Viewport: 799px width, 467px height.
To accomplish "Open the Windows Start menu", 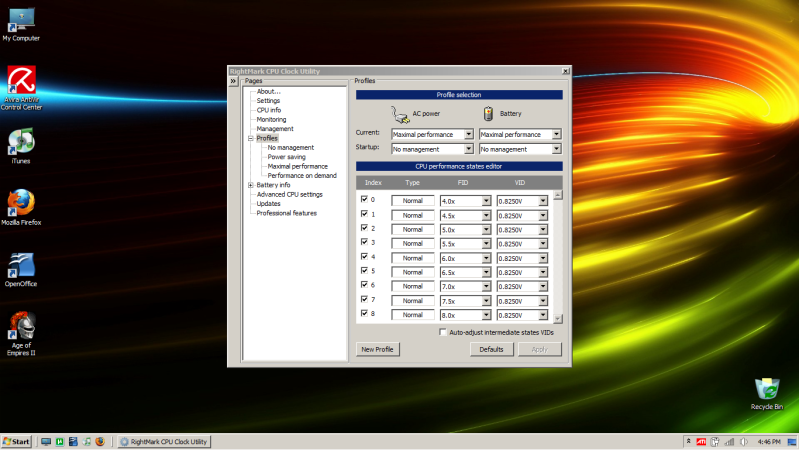I will click(x=16, y=441).
